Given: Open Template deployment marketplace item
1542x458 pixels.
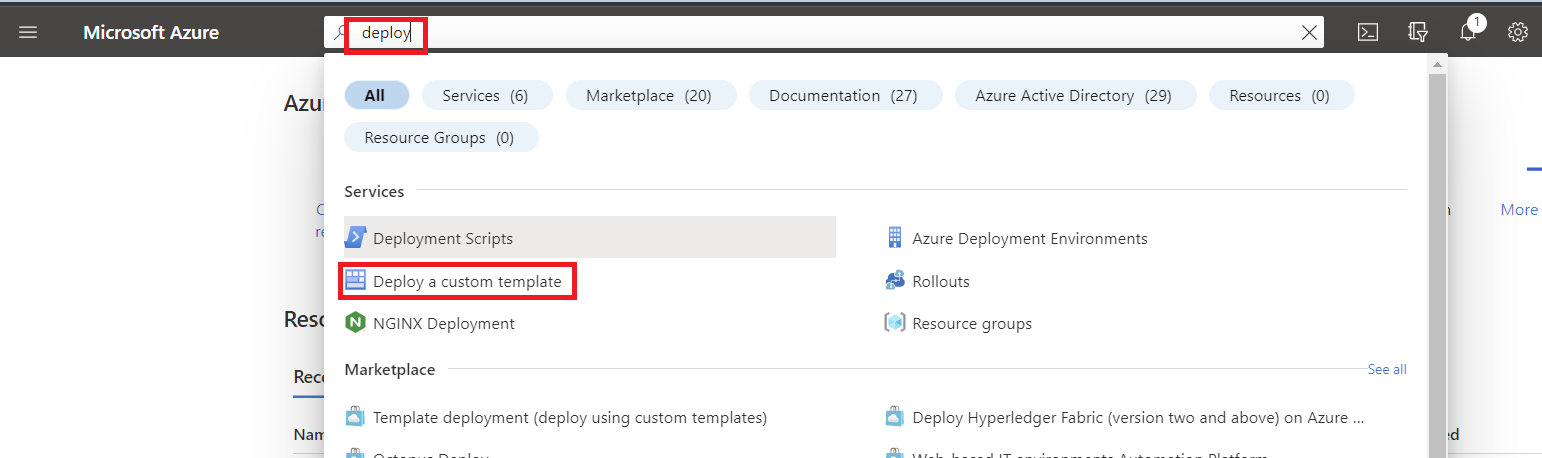Looking at the screenshot, I should (570, 417).
